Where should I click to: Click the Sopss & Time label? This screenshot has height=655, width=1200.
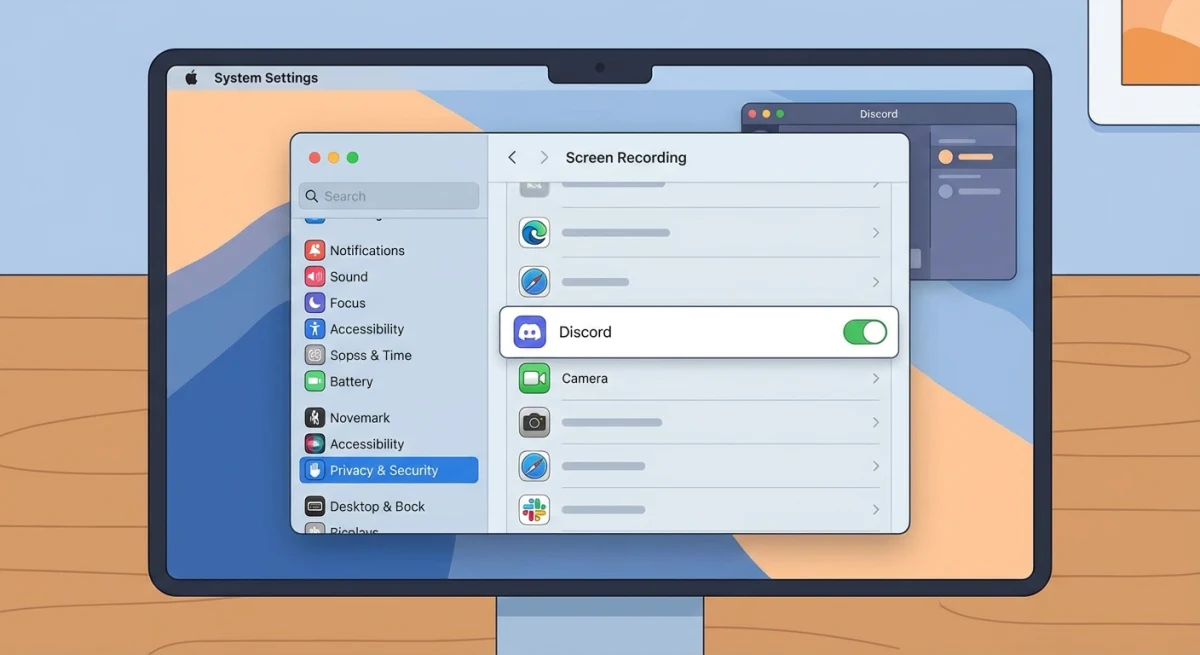[x=371, y=355]
